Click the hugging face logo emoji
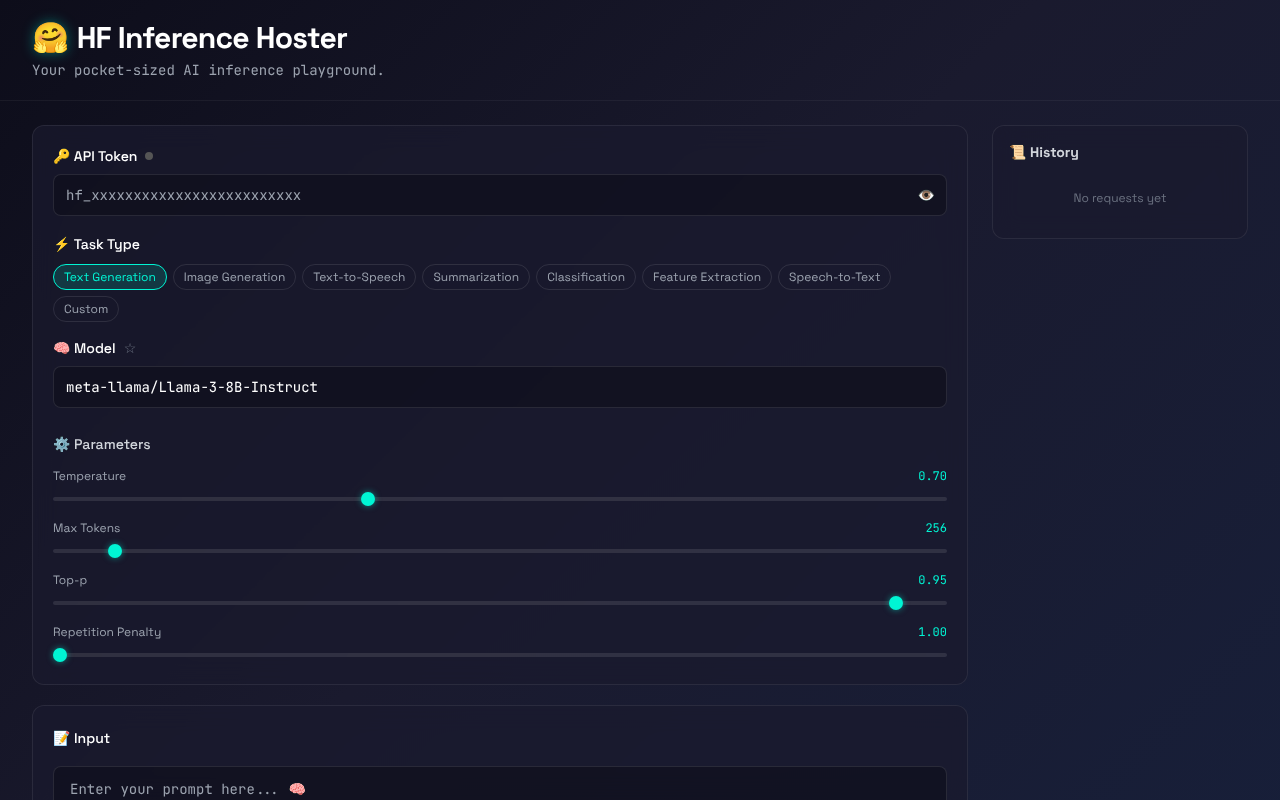 pyautogui.click(x=50, y=38)
